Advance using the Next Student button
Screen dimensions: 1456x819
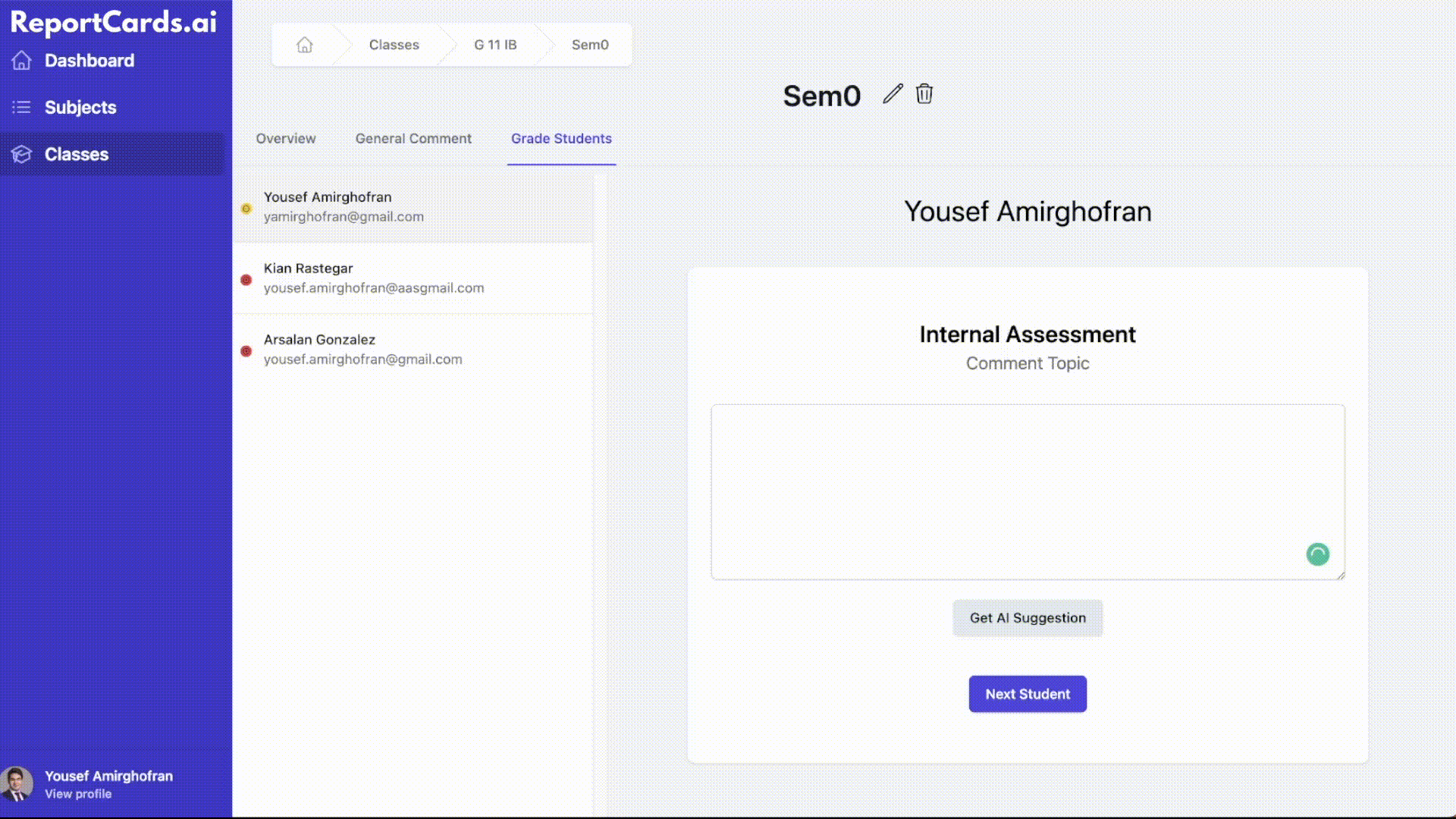click(x=1028, y=693)
